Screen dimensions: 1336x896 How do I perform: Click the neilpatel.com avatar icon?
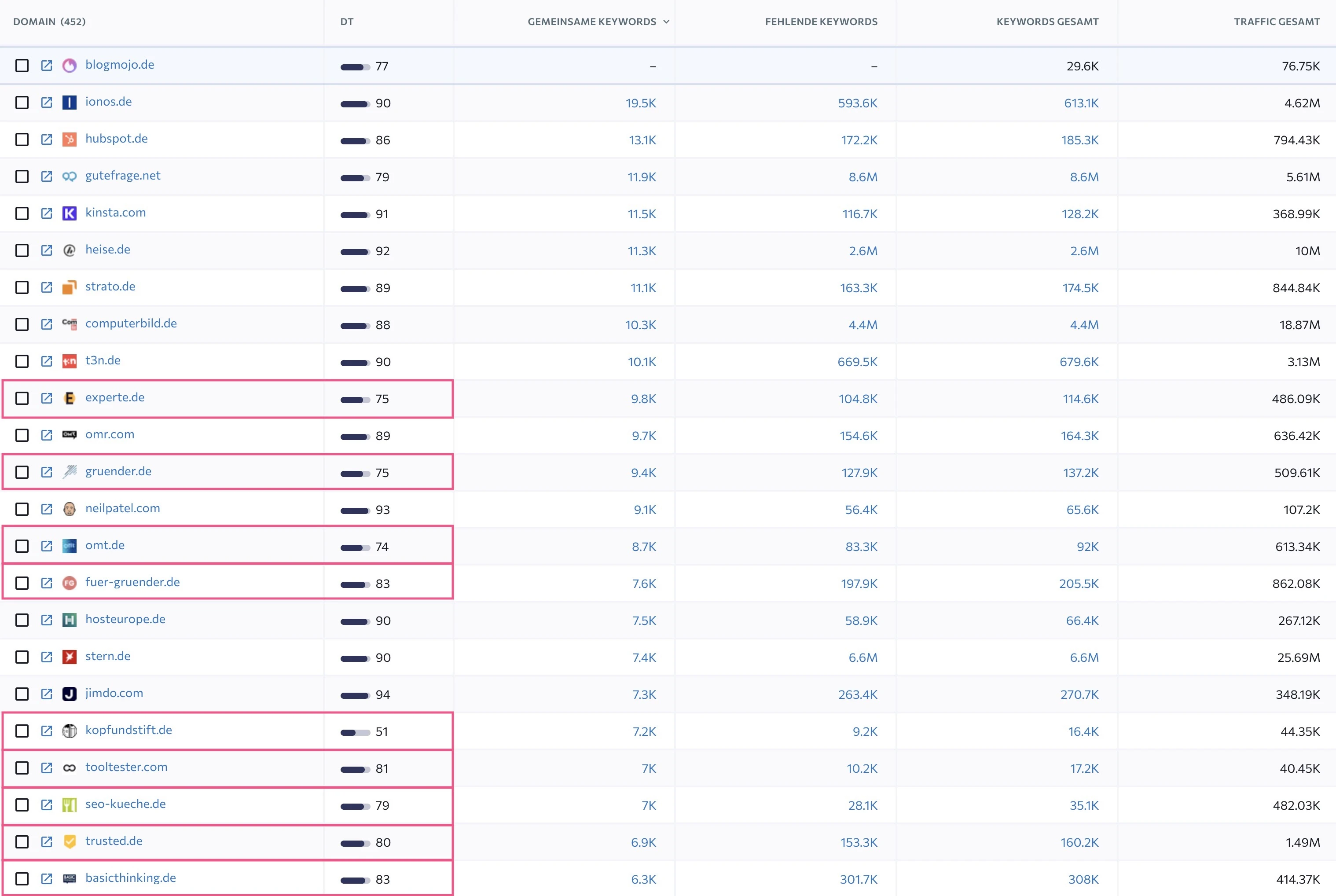coord(69,509)
